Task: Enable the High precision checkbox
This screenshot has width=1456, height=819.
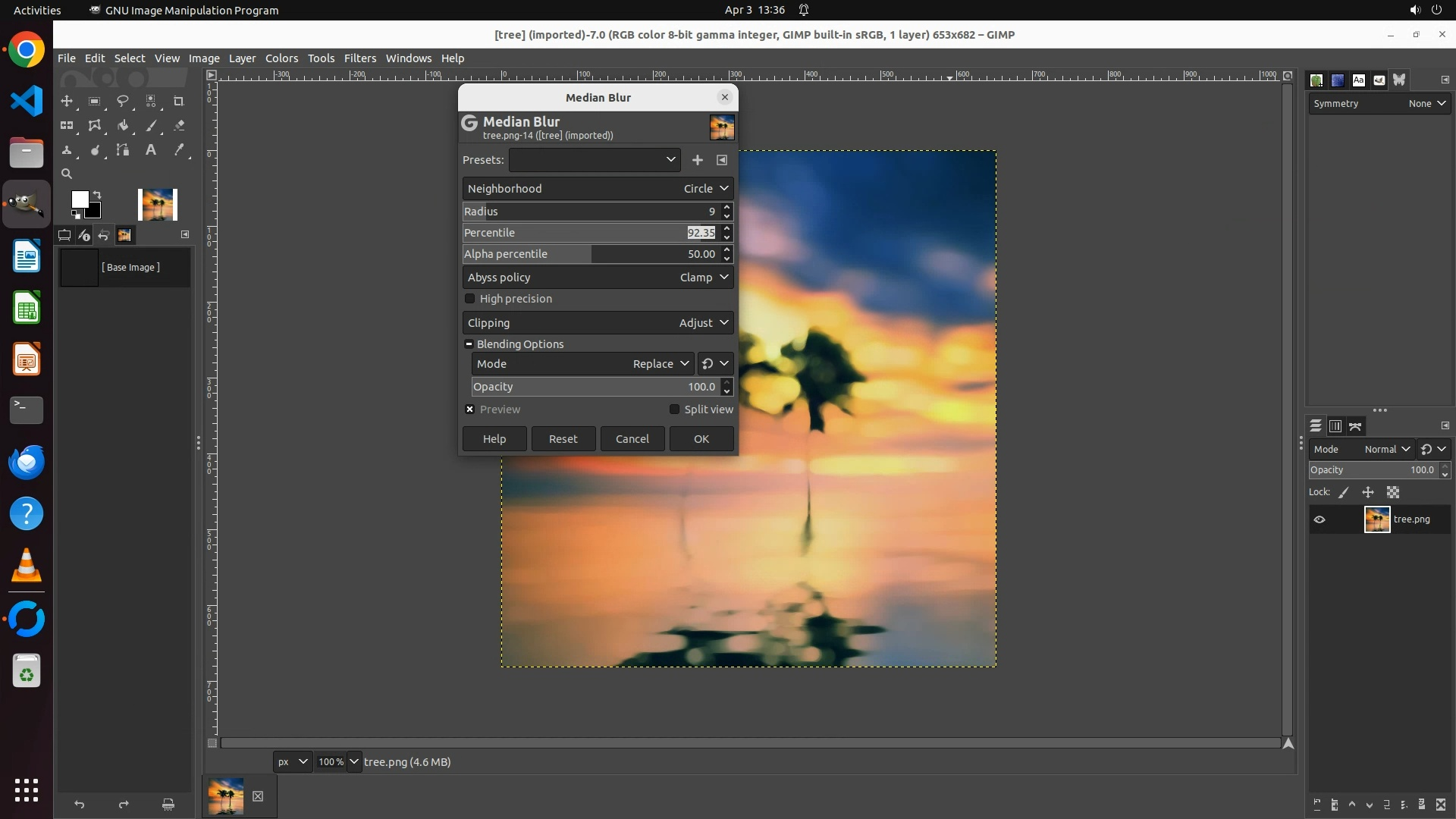Action: pos(470,299)
